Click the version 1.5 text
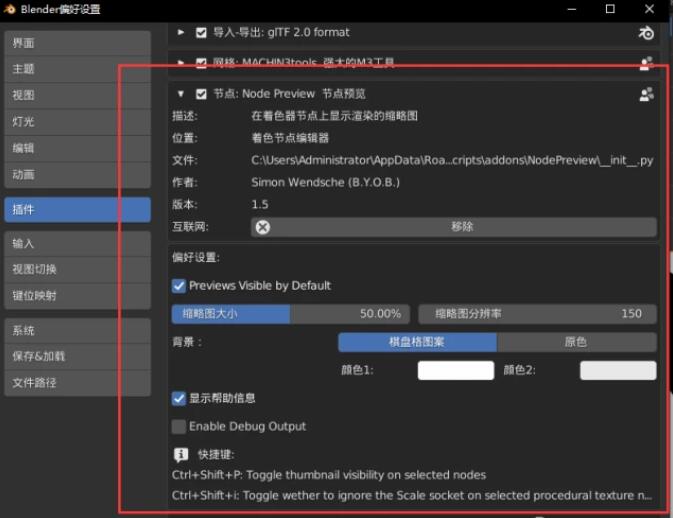Image resolution: width=673 pixels, height=518 pixels. [x=260, y=205]
